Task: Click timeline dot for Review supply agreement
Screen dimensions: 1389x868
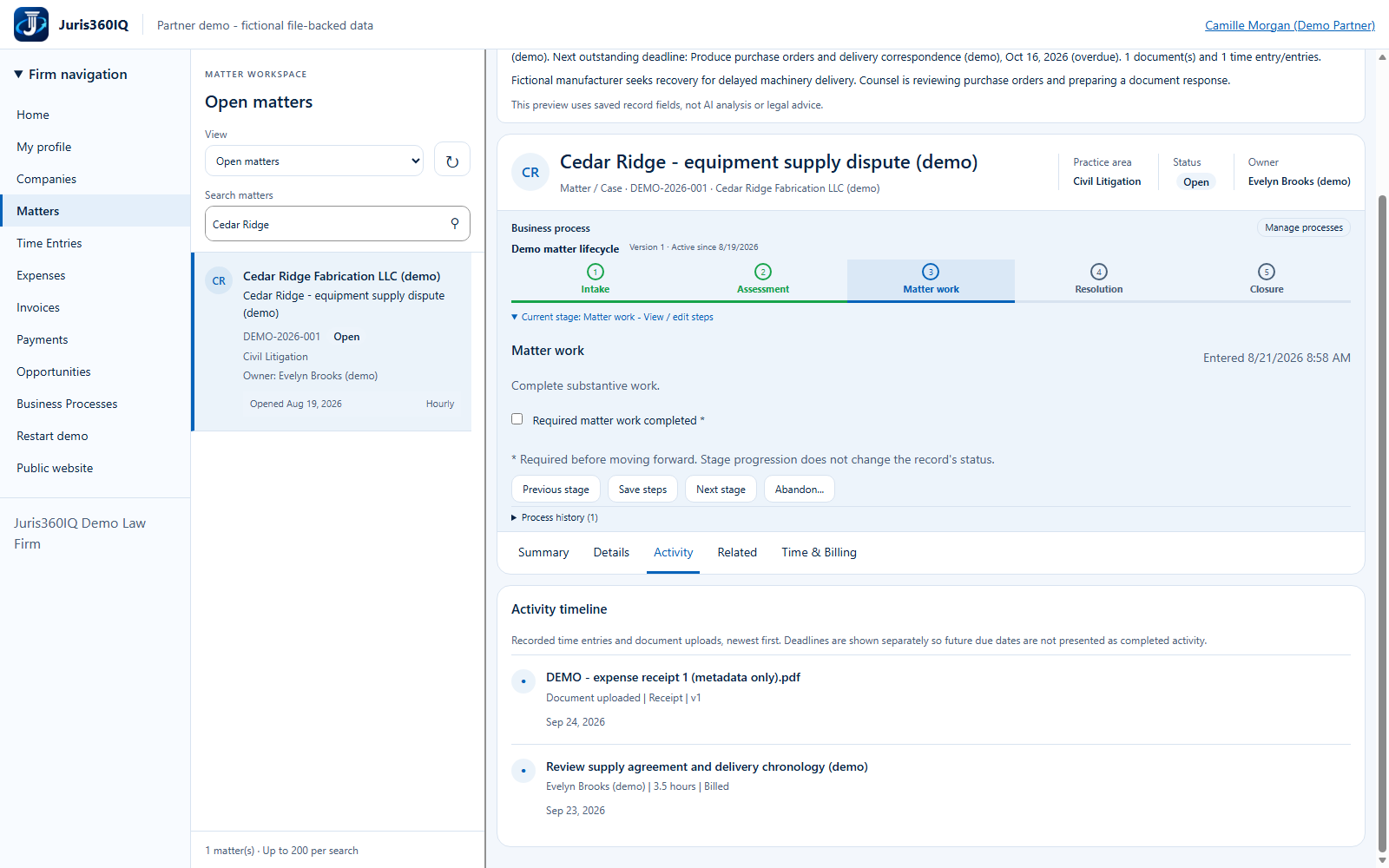Action: tap(523, 771)
